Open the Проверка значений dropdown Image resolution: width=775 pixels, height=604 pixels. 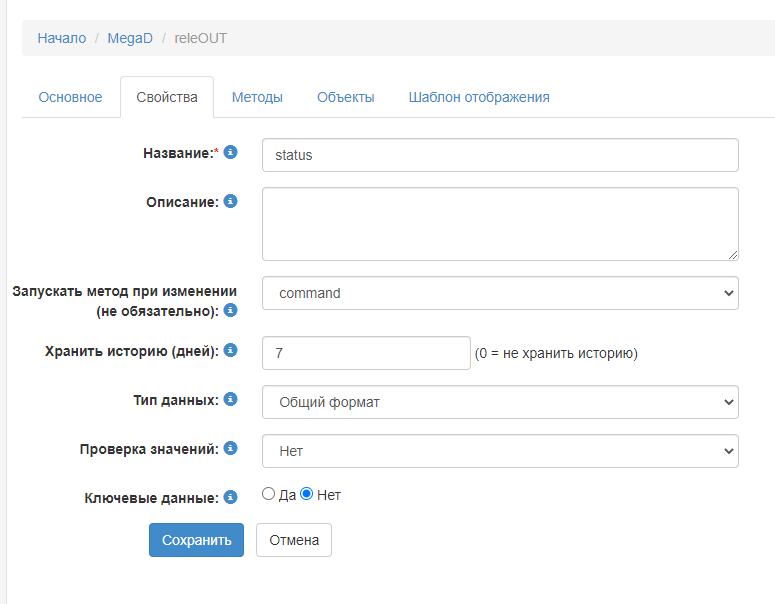tap(500, 451)
